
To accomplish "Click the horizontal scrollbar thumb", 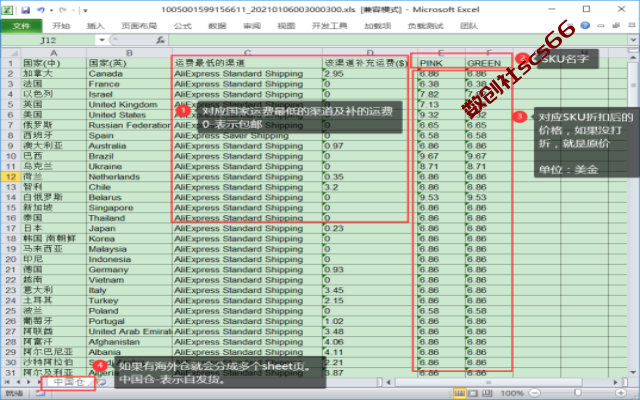I will point(489,382).
